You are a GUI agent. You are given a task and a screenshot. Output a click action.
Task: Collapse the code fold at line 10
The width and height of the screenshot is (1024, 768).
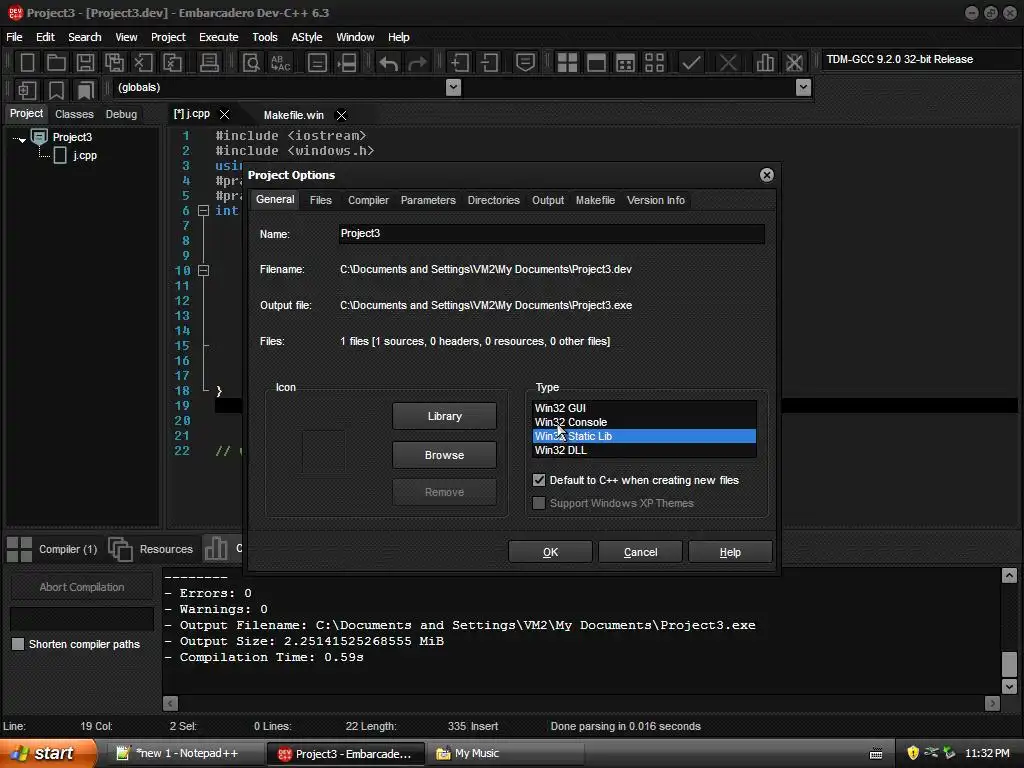tap(203, 270)
